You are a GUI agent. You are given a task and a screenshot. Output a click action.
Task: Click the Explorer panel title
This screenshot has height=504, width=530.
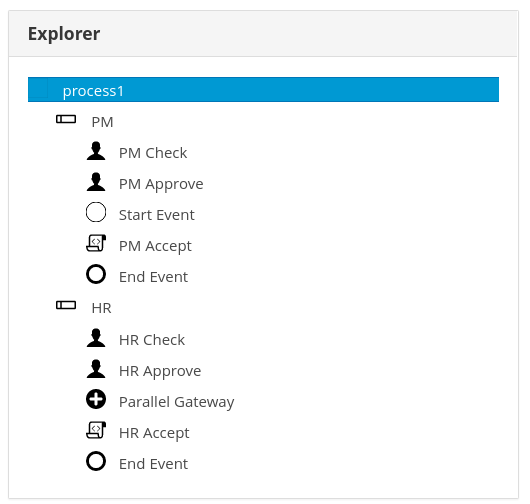pyautogui.click(x=64, y=34)
